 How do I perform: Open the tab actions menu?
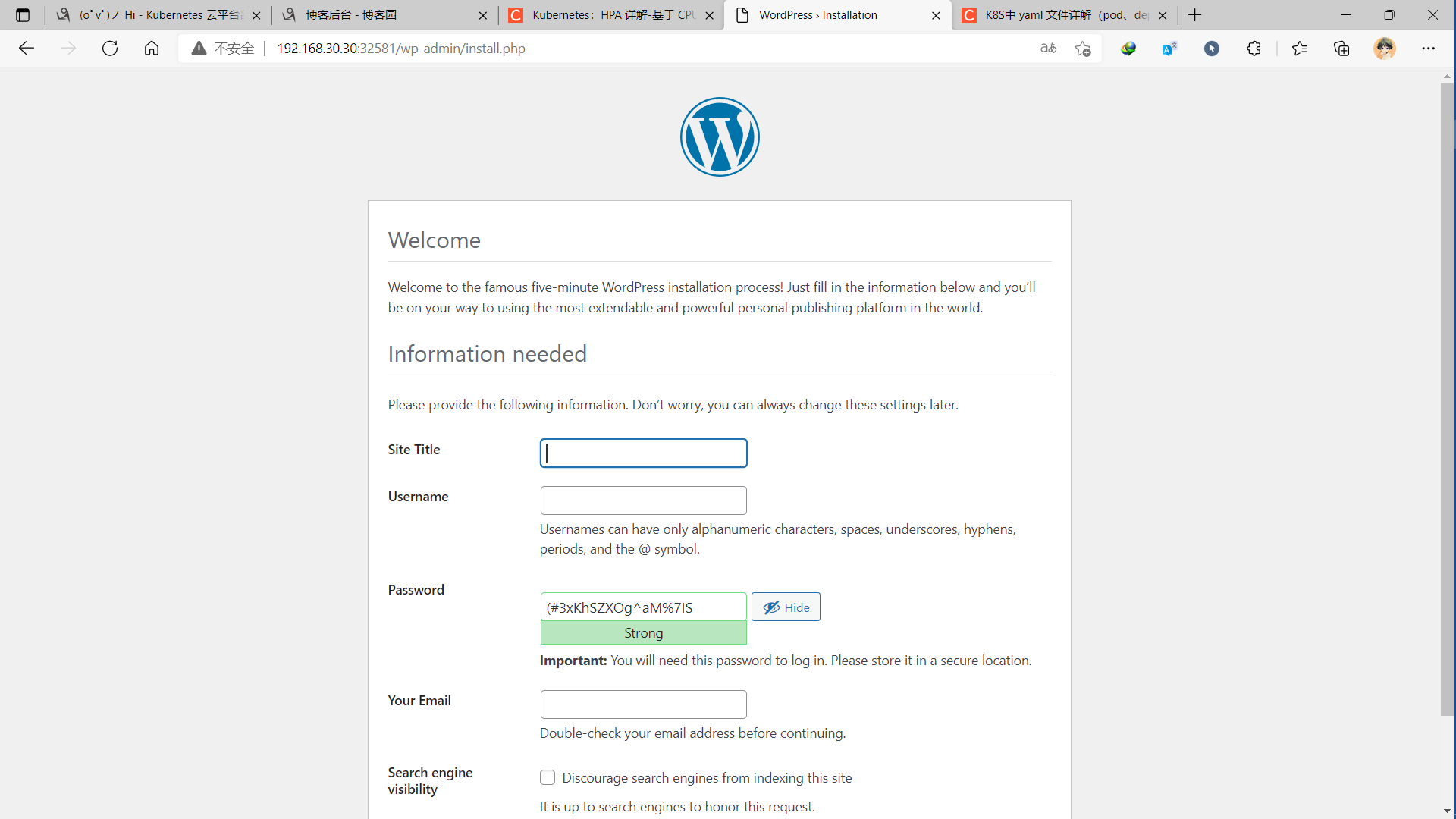click(x=22, y=14)
